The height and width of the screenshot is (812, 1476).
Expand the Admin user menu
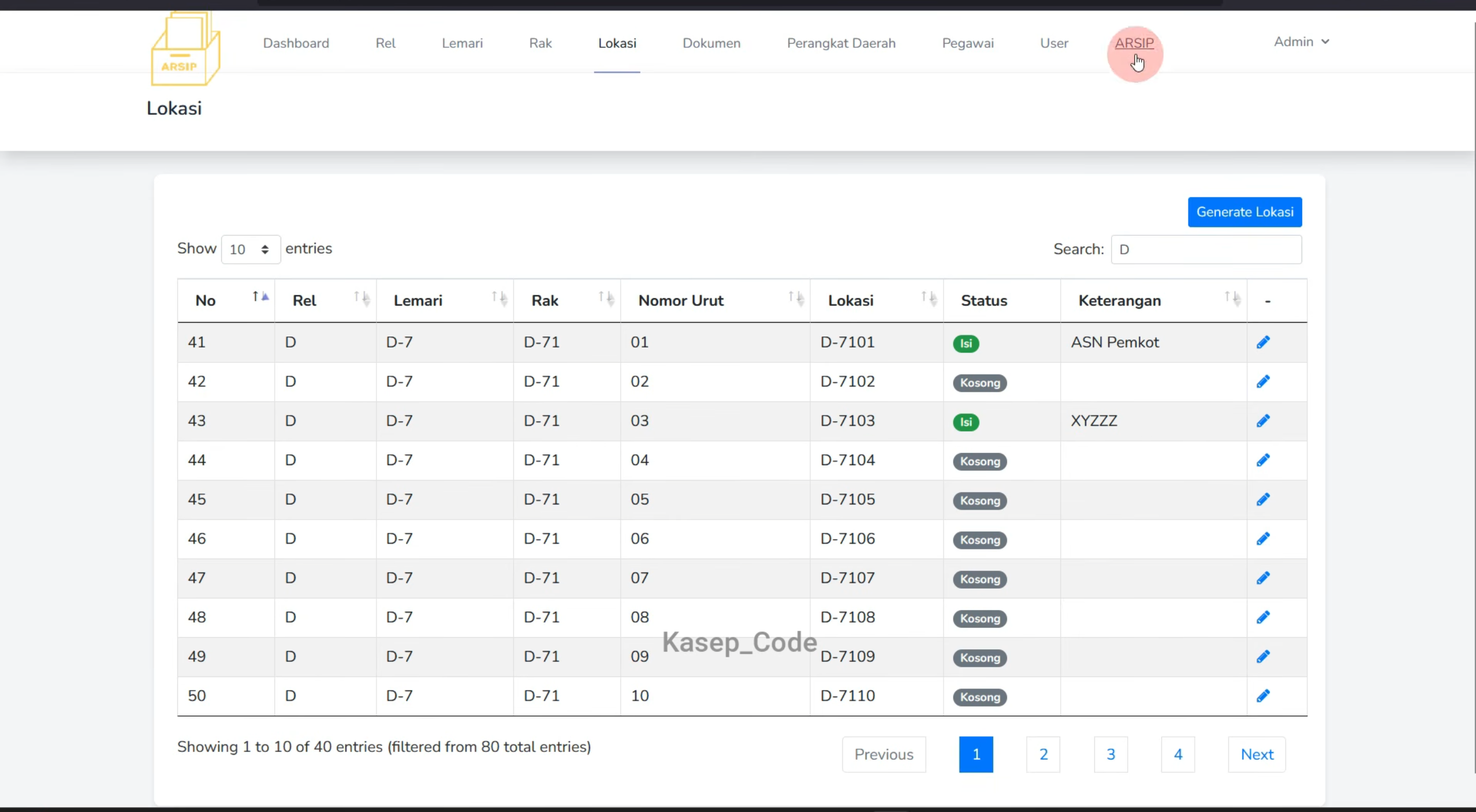click(1302, 42)
